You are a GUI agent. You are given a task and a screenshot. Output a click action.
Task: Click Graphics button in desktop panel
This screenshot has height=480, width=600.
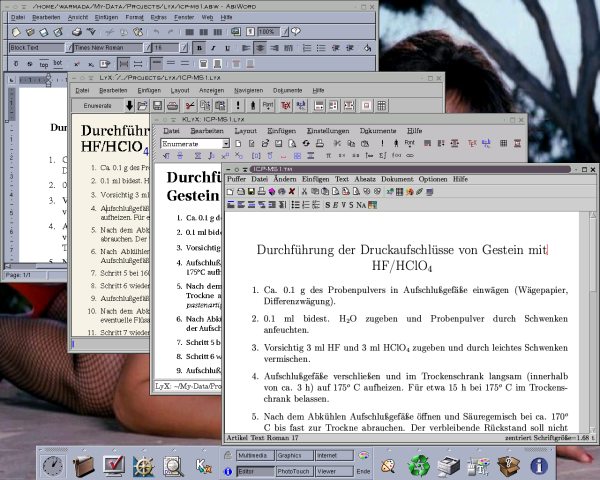tap(294, 456)
